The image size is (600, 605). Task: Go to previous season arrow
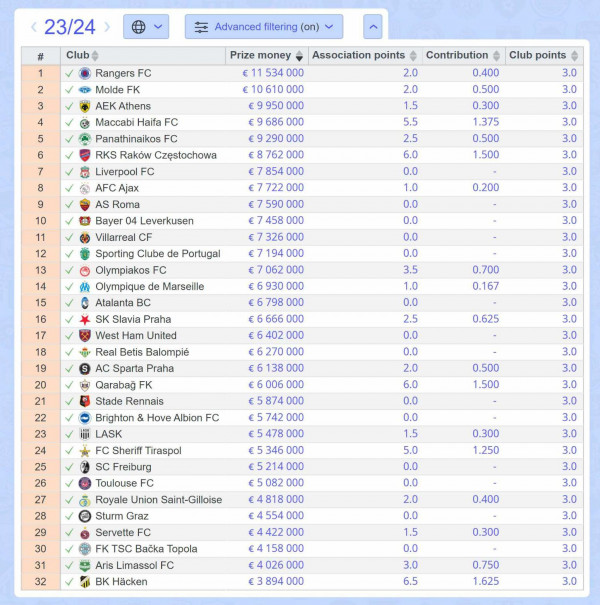pos(34,27)
